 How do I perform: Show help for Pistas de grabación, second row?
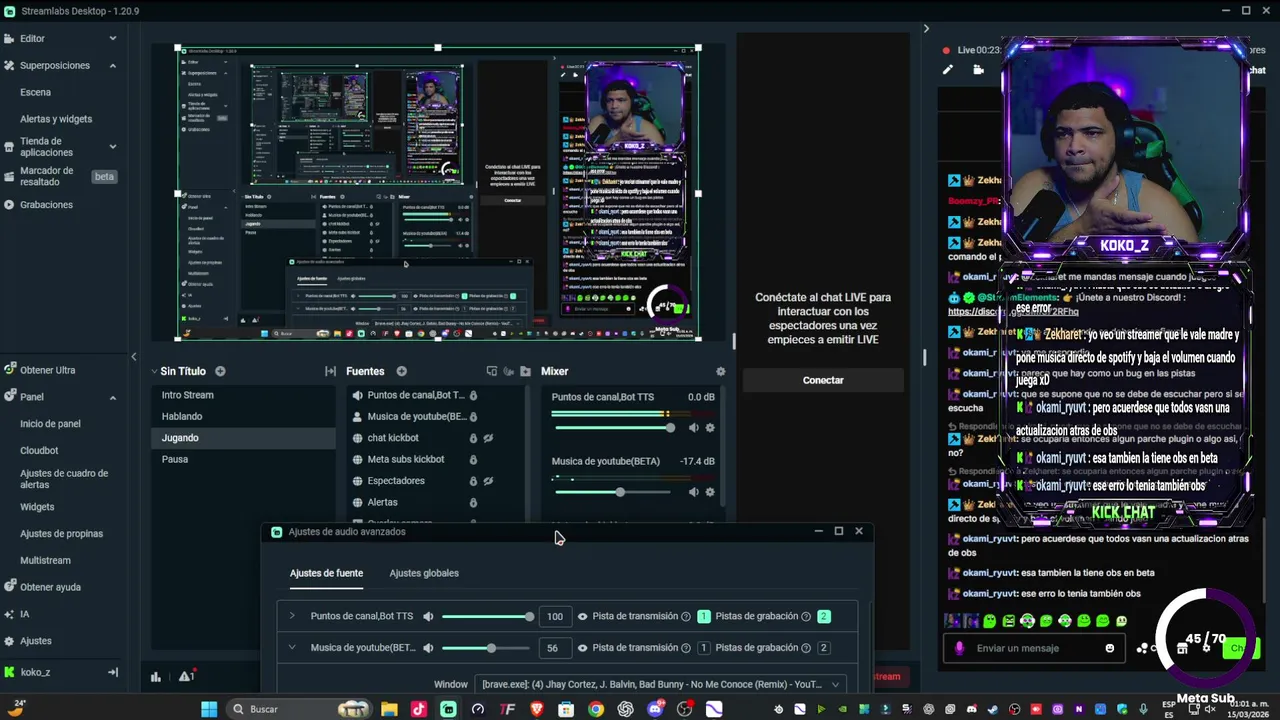click(806, 648)
